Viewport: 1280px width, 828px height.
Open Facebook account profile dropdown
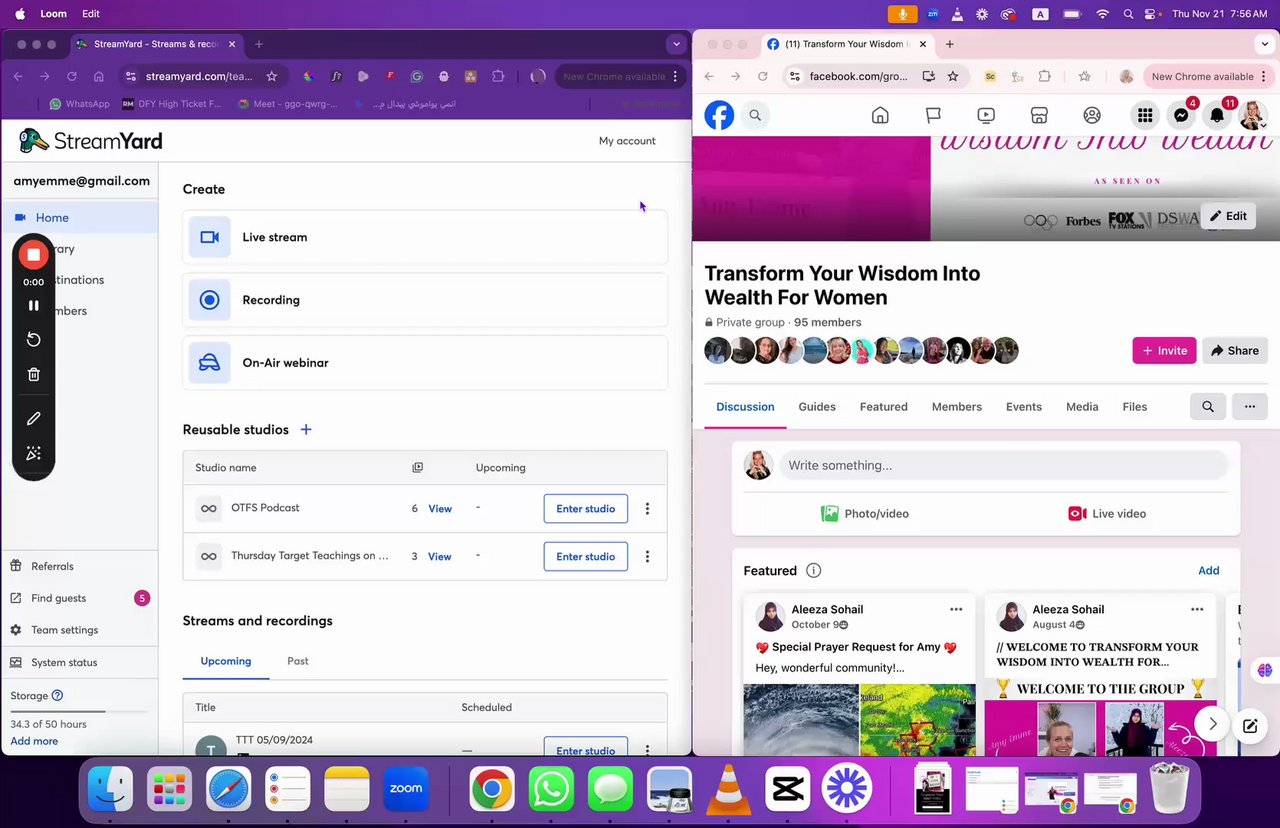pyautogui.click(x=1253, y=115)
